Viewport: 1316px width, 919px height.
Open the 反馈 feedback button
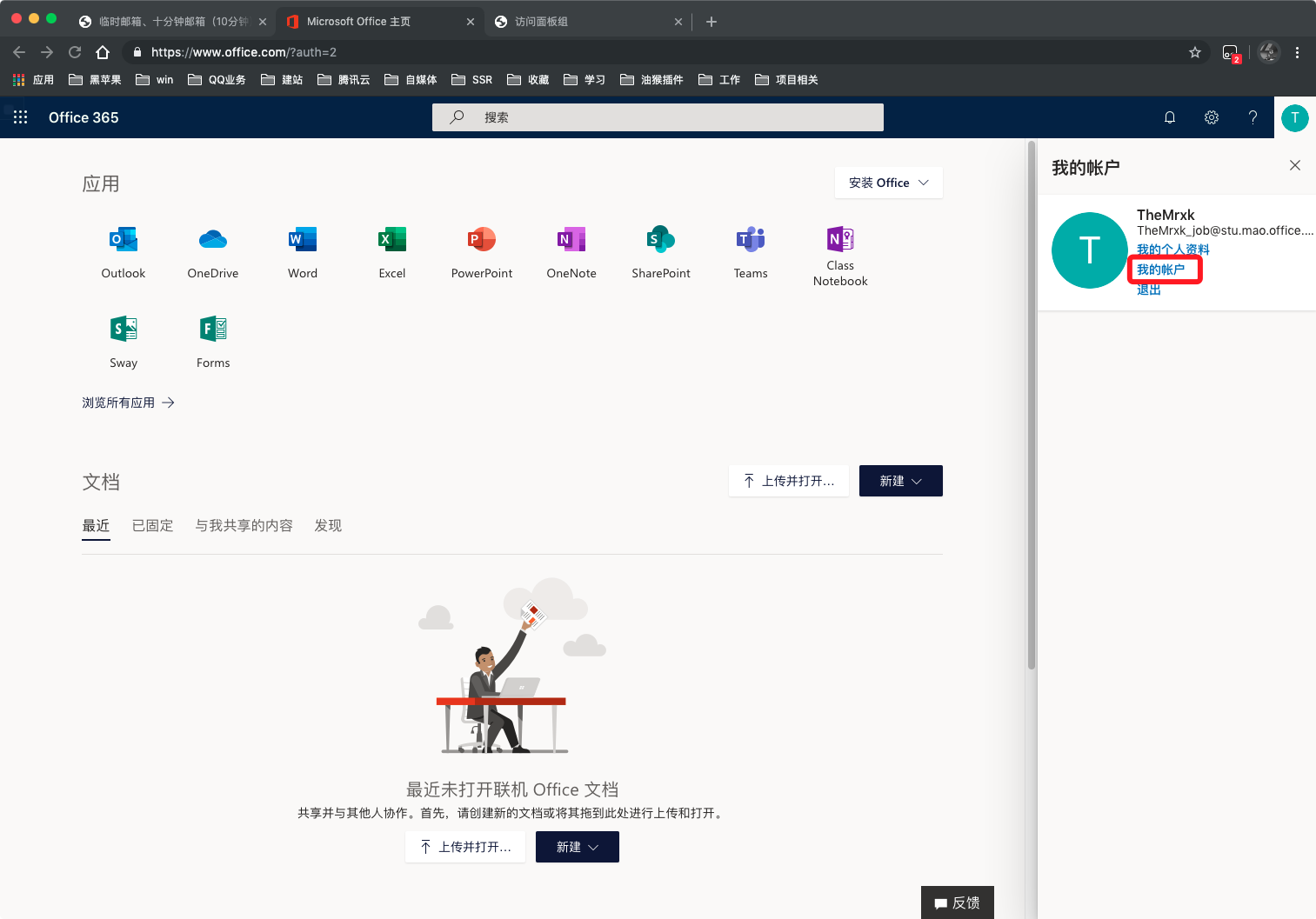click(958, 902)
